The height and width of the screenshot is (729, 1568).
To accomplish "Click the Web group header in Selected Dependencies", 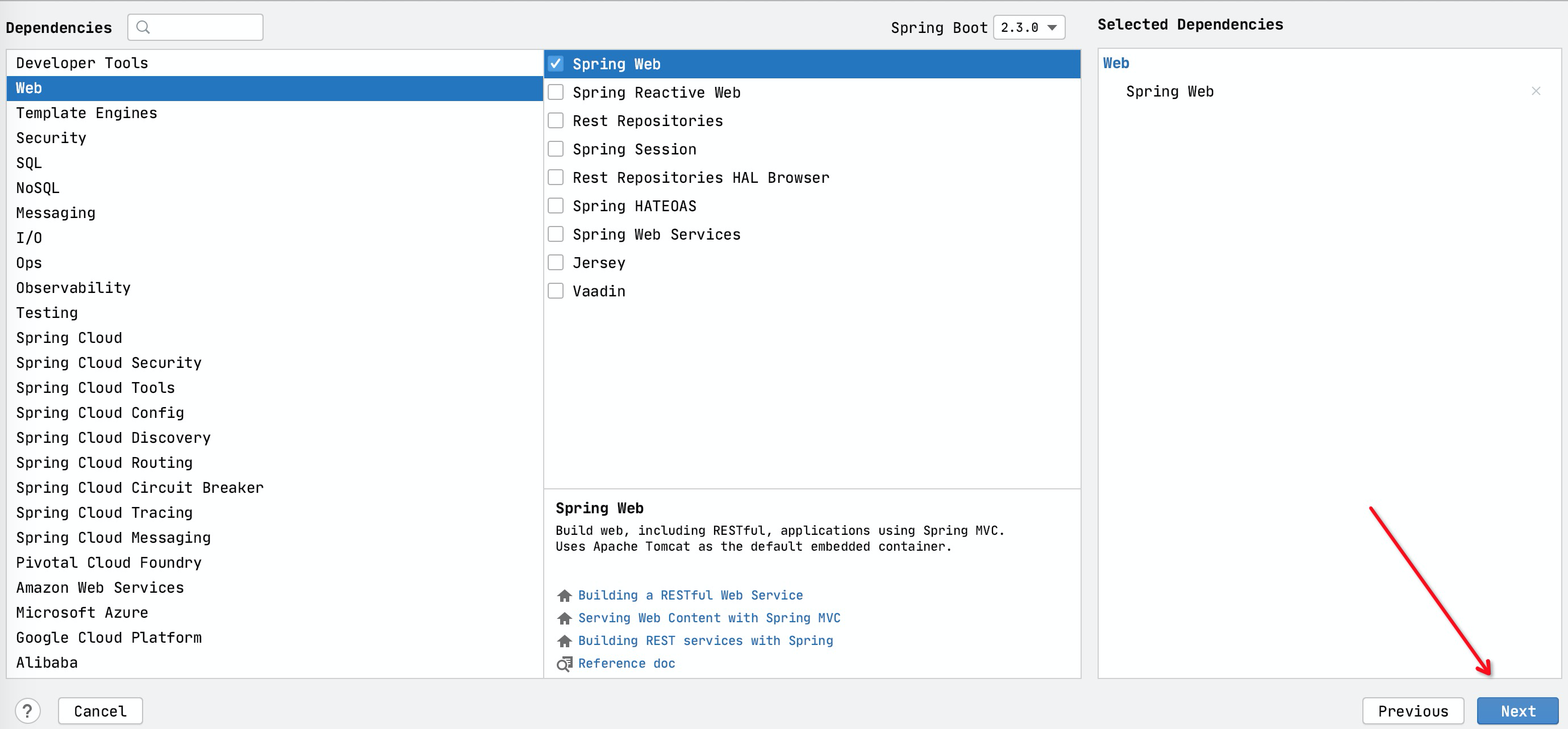I will pos(1116,63).
